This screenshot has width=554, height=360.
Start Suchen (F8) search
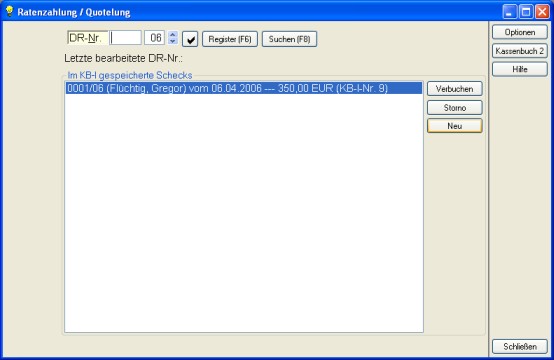point(289,39)
